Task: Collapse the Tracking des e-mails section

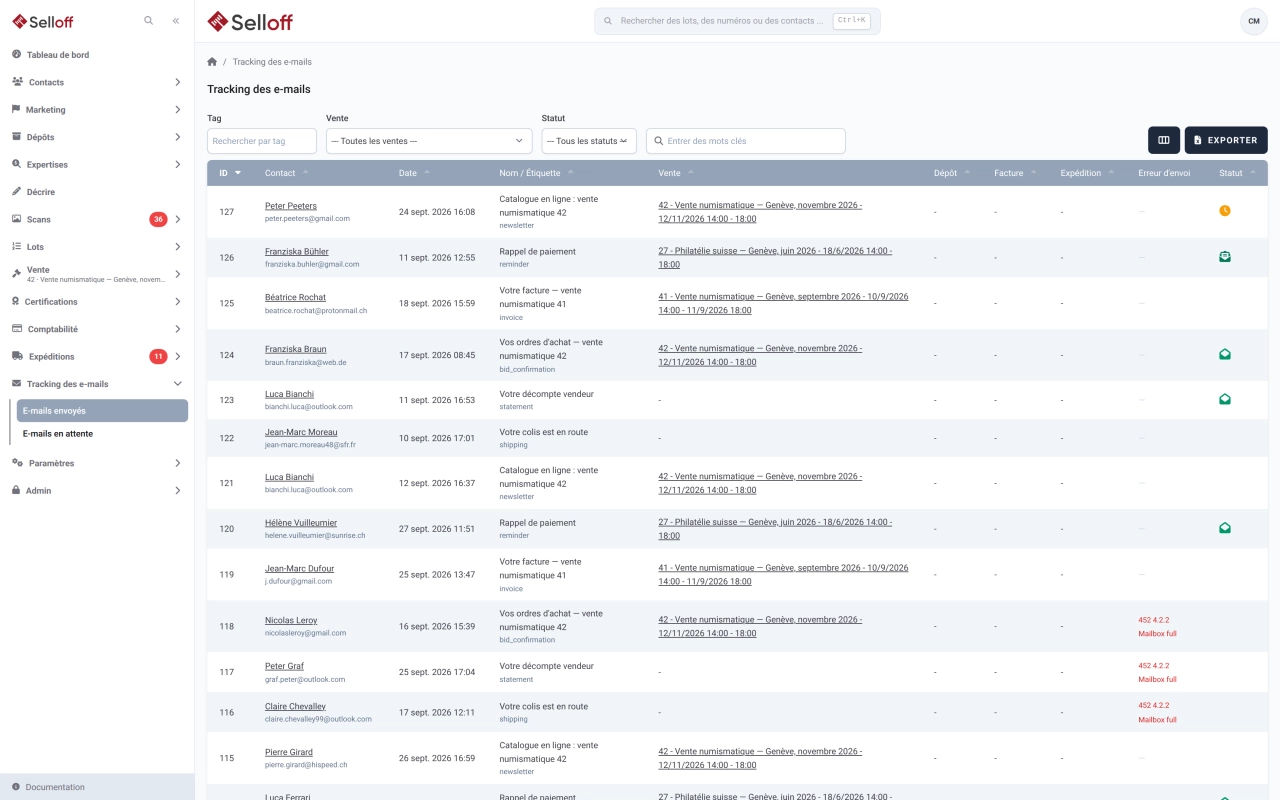Action: pos(97,384)
